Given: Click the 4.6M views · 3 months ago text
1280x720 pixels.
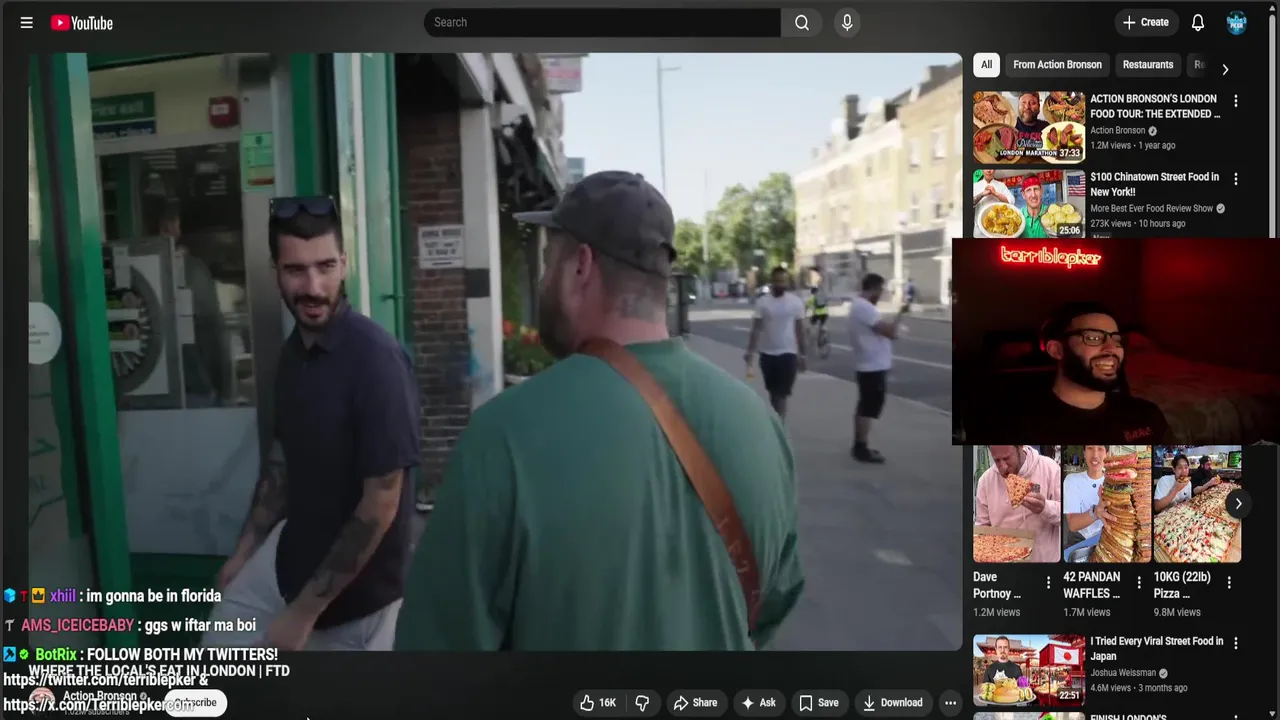Looking at the screenshot, I should click(x=1139, y=688).
